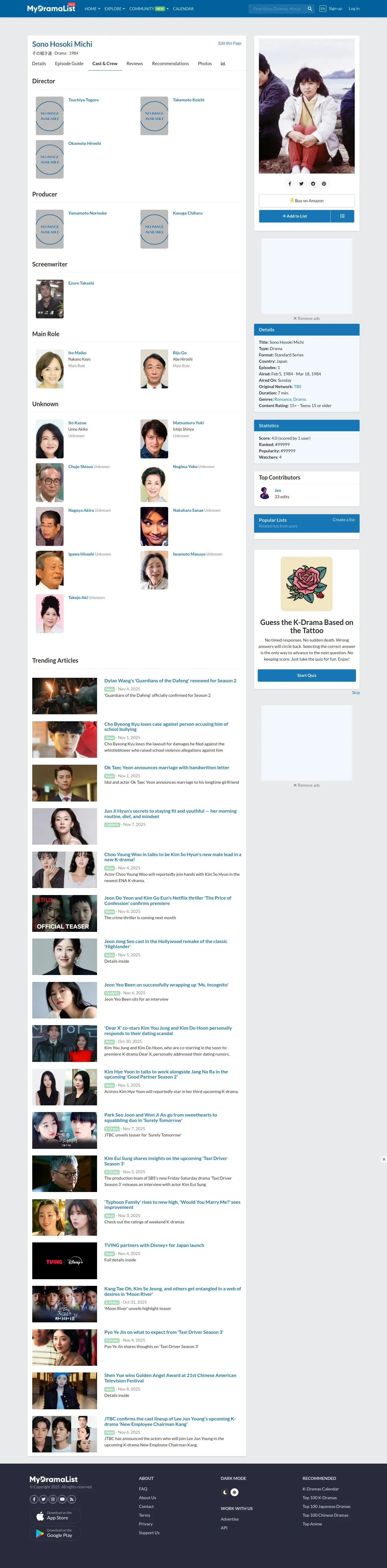Share on Facebook under the poster
Viewport: 387px width, 1568px height.
[290, 184]
